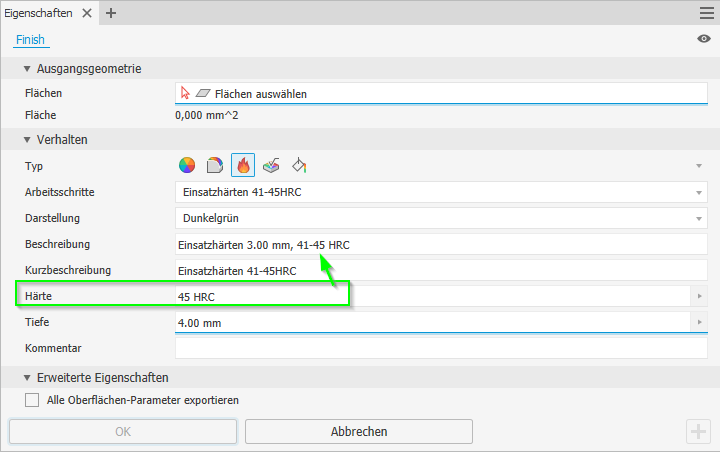
Task: Select the Paint bucket finish type icon
Action: (299, 165)
